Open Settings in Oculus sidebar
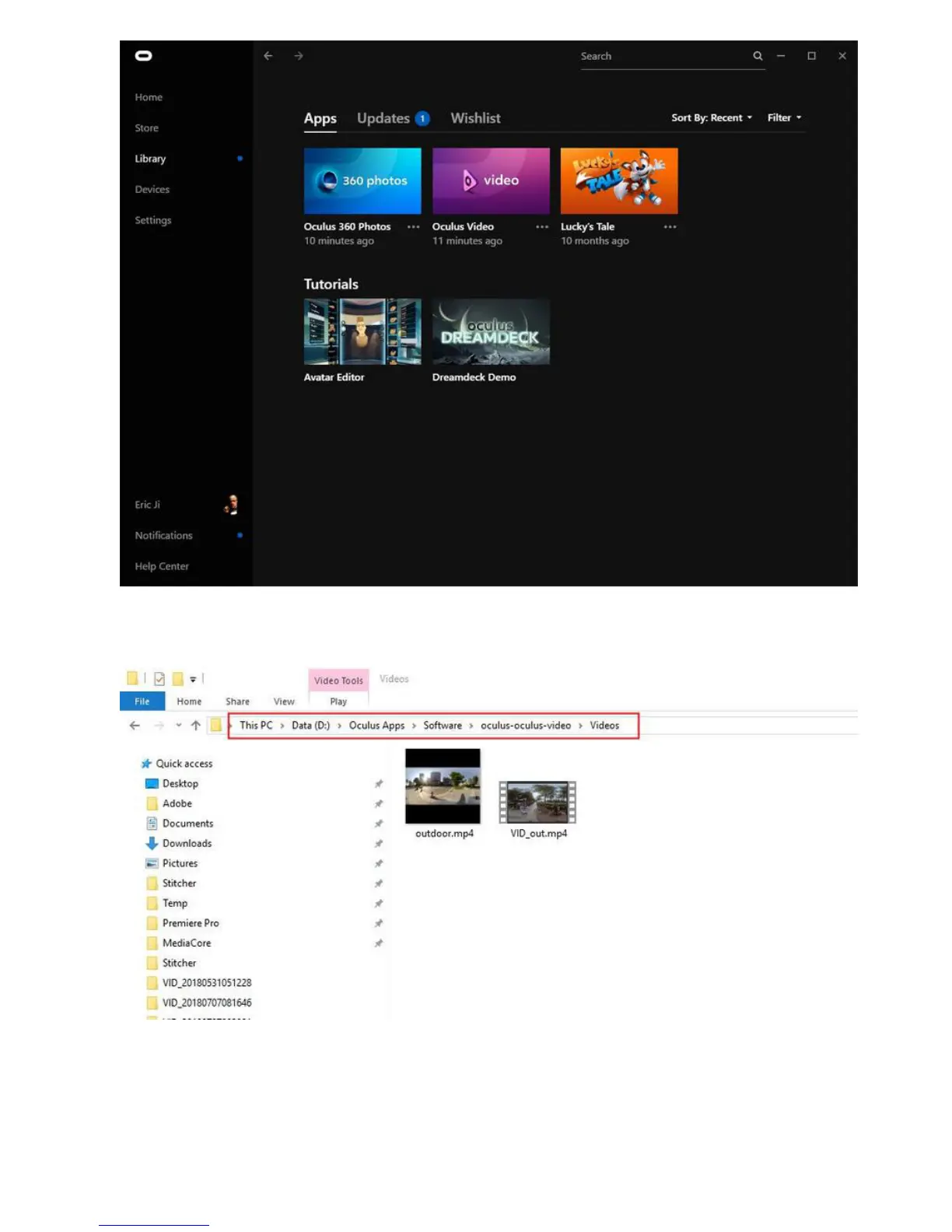The width and height of the screenshot is (952, 1232). [x=152, y=221]
